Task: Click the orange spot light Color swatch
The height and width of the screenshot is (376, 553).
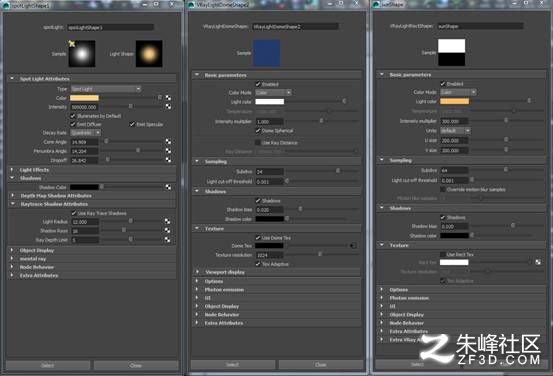Action: point(85,98)
